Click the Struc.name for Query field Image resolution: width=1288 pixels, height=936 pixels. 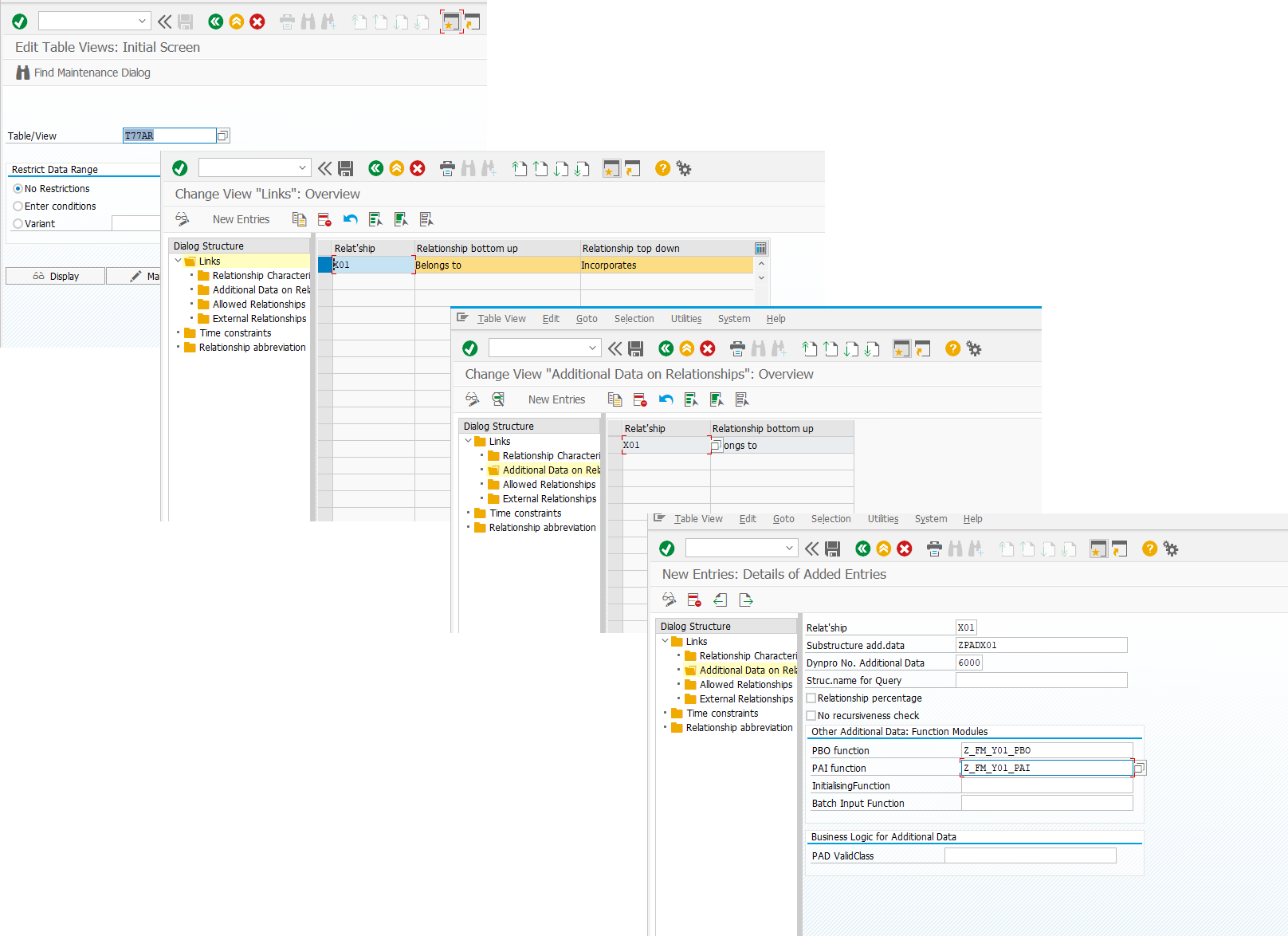[x=1041, y=680]
